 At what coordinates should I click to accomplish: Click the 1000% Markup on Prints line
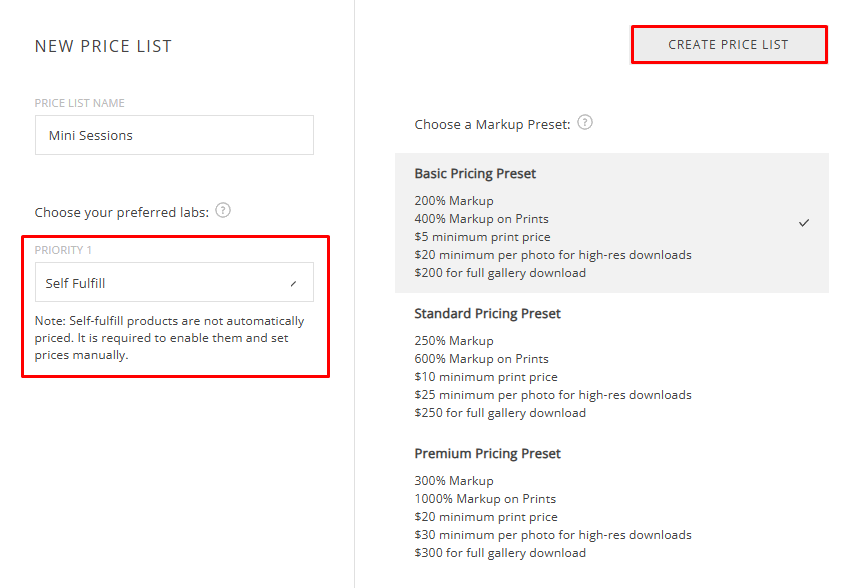click(485, 499)
